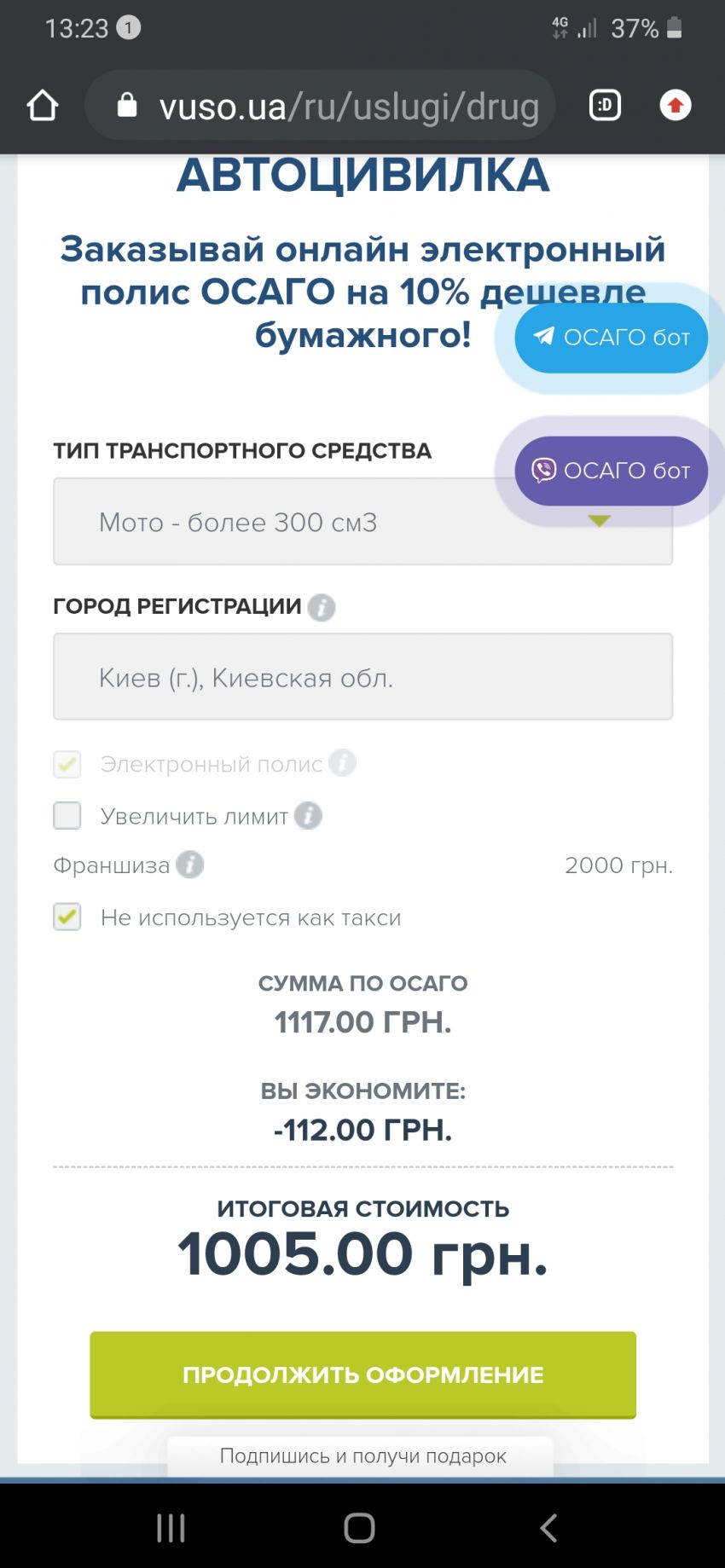Toggle the Электронный полис checkbox
Viewport: 725px width, 1568px height.
click(67, 764)
